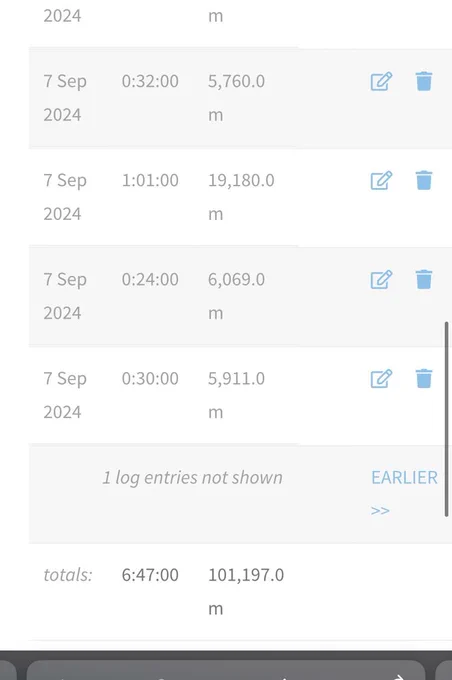
Task: Select the 0:32:00 duration value
Action: pos(150,81)
